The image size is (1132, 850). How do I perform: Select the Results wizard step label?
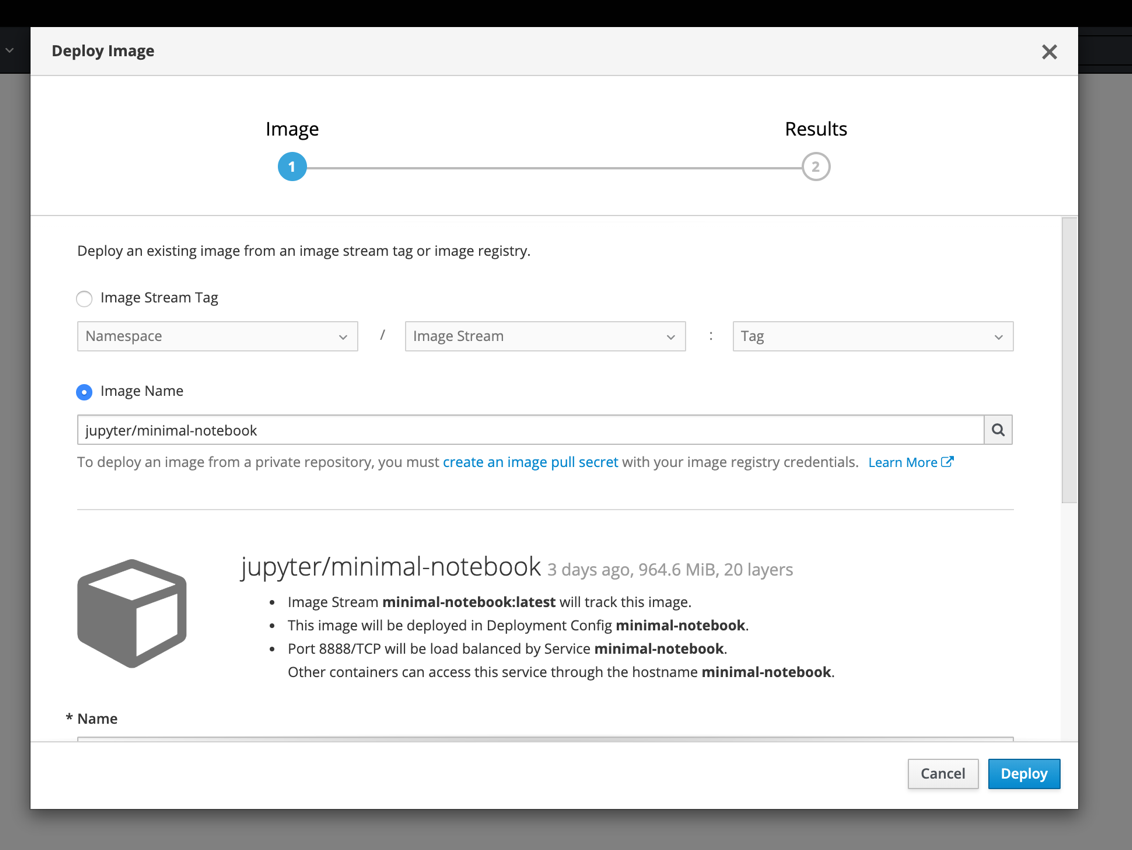tap(816, 128)
